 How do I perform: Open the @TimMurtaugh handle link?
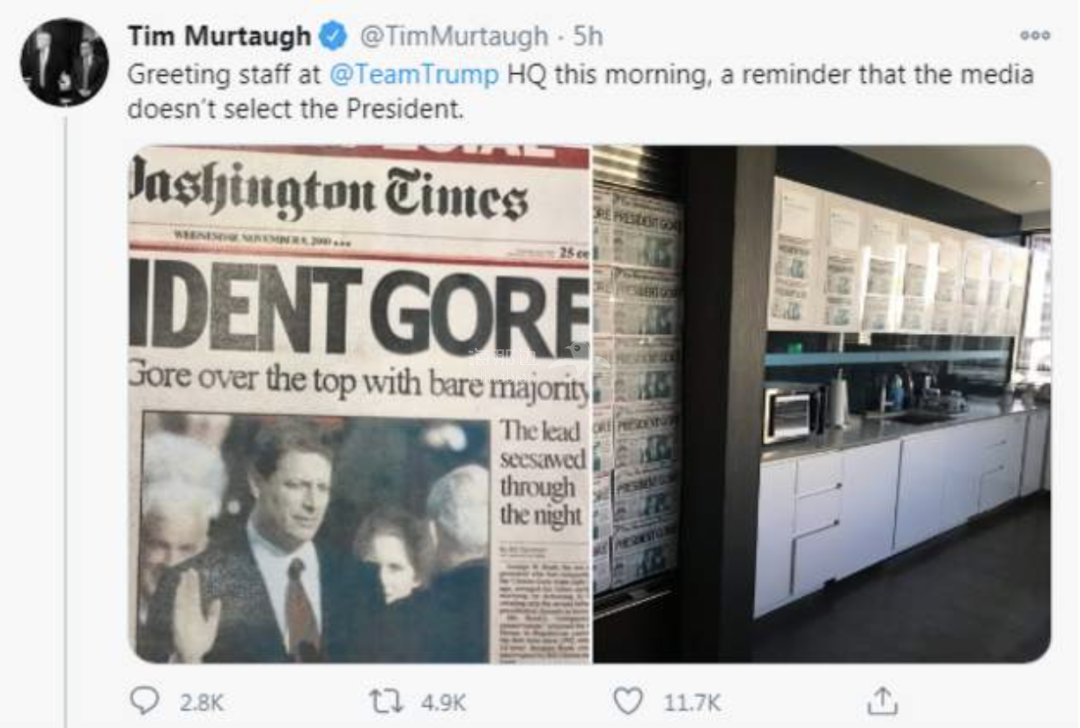[454, 36]
